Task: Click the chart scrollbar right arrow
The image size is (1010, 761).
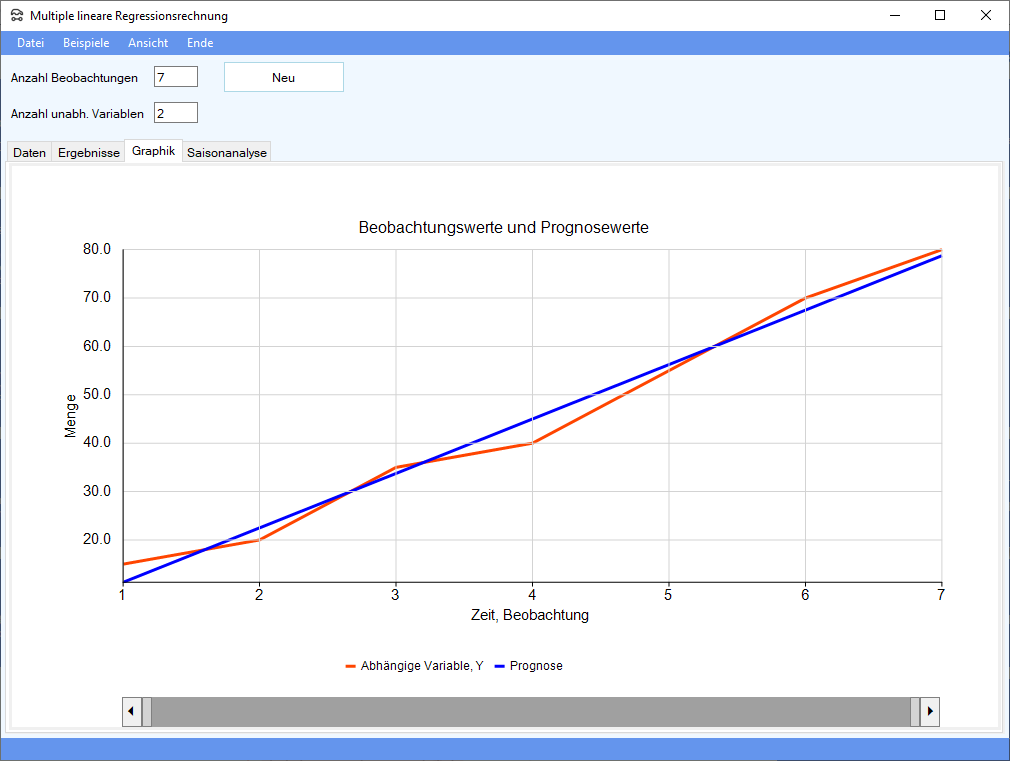Action: [x=930, y=712]
